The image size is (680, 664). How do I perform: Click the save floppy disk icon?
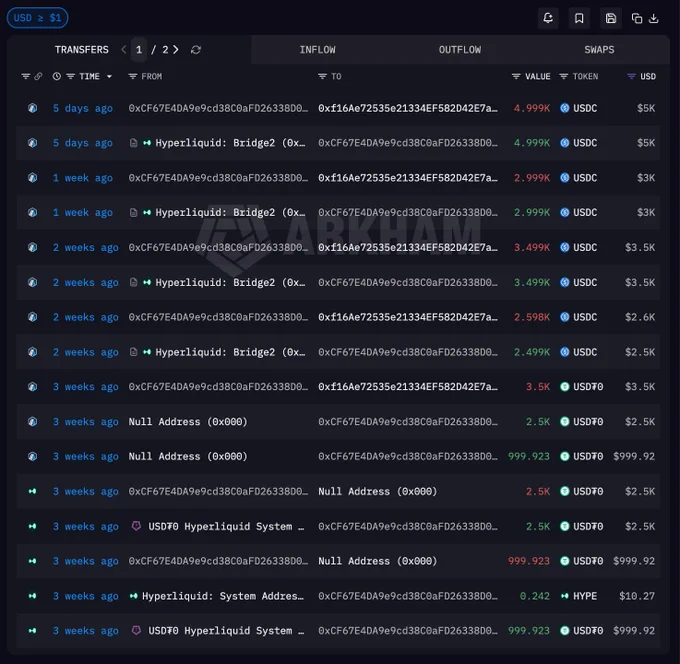[x=611, y=18]
